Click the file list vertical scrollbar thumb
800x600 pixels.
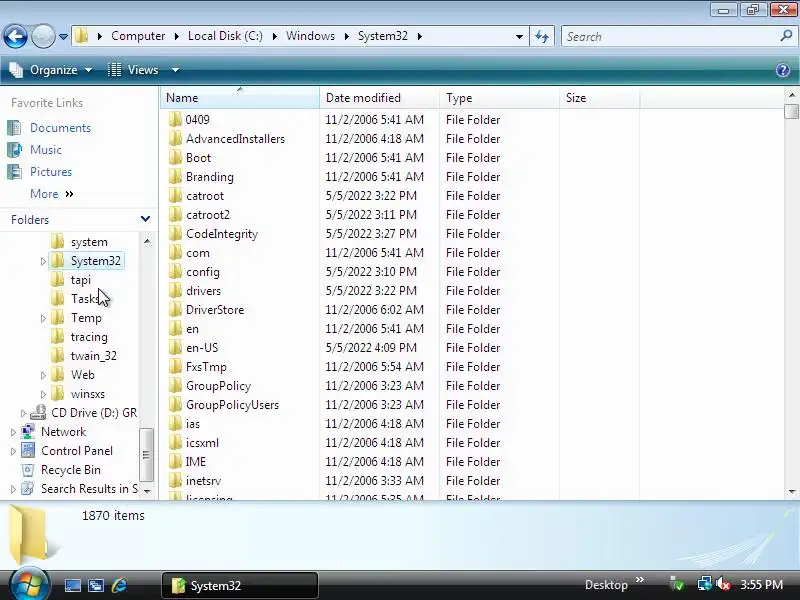791,111
